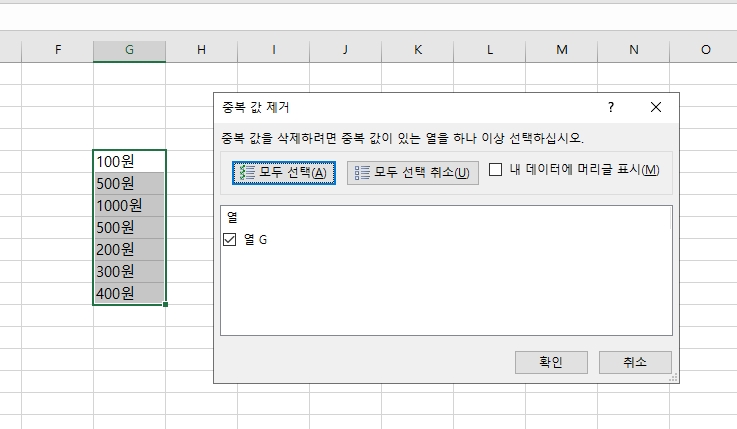Select column header H

tap(201, 50)
